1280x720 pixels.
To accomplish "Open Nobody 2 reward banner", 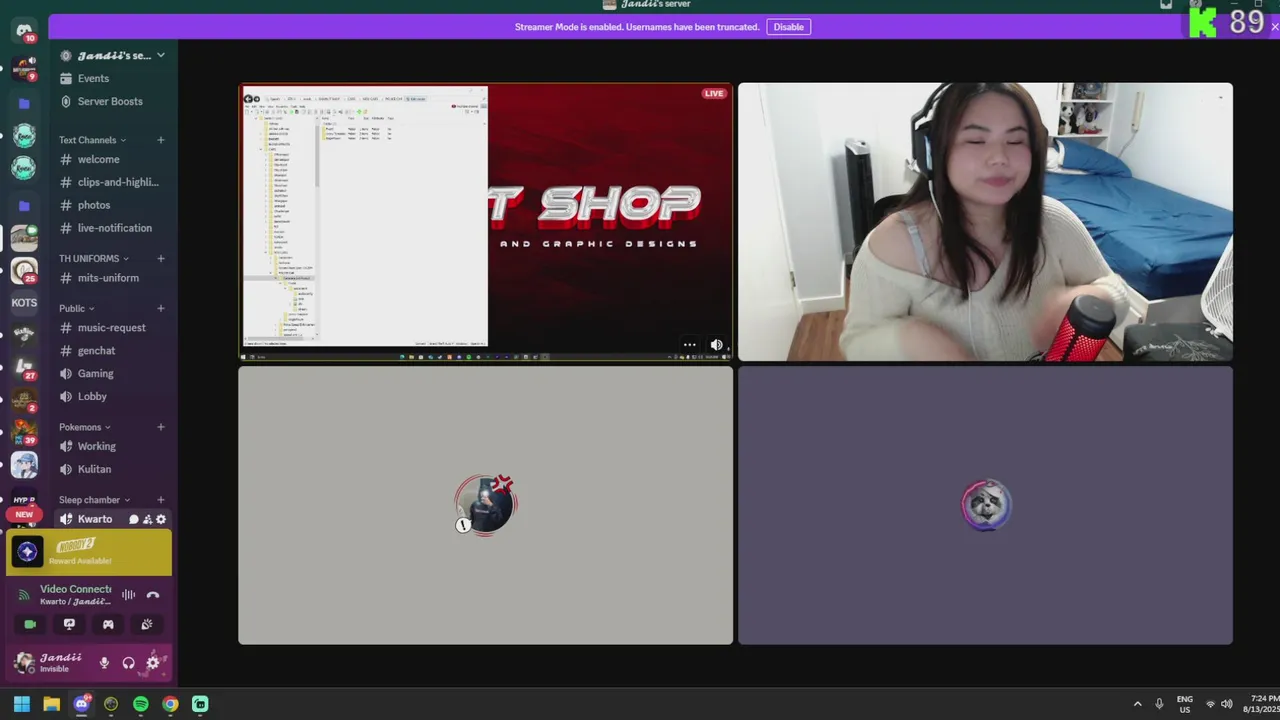I will click(89, 553).
